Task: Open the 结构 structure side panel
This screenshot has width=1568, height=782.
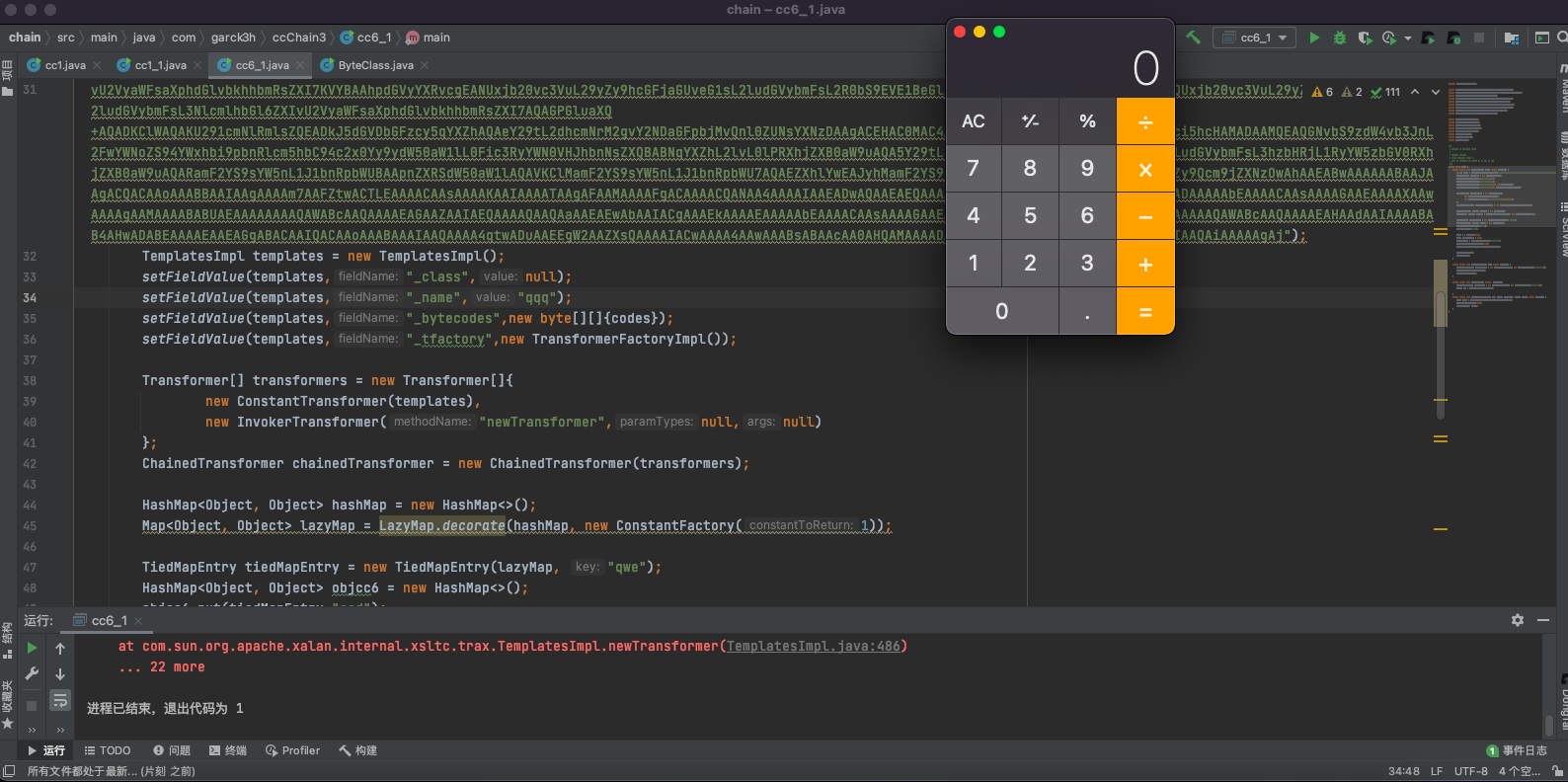Action: [x=7, y=640]
